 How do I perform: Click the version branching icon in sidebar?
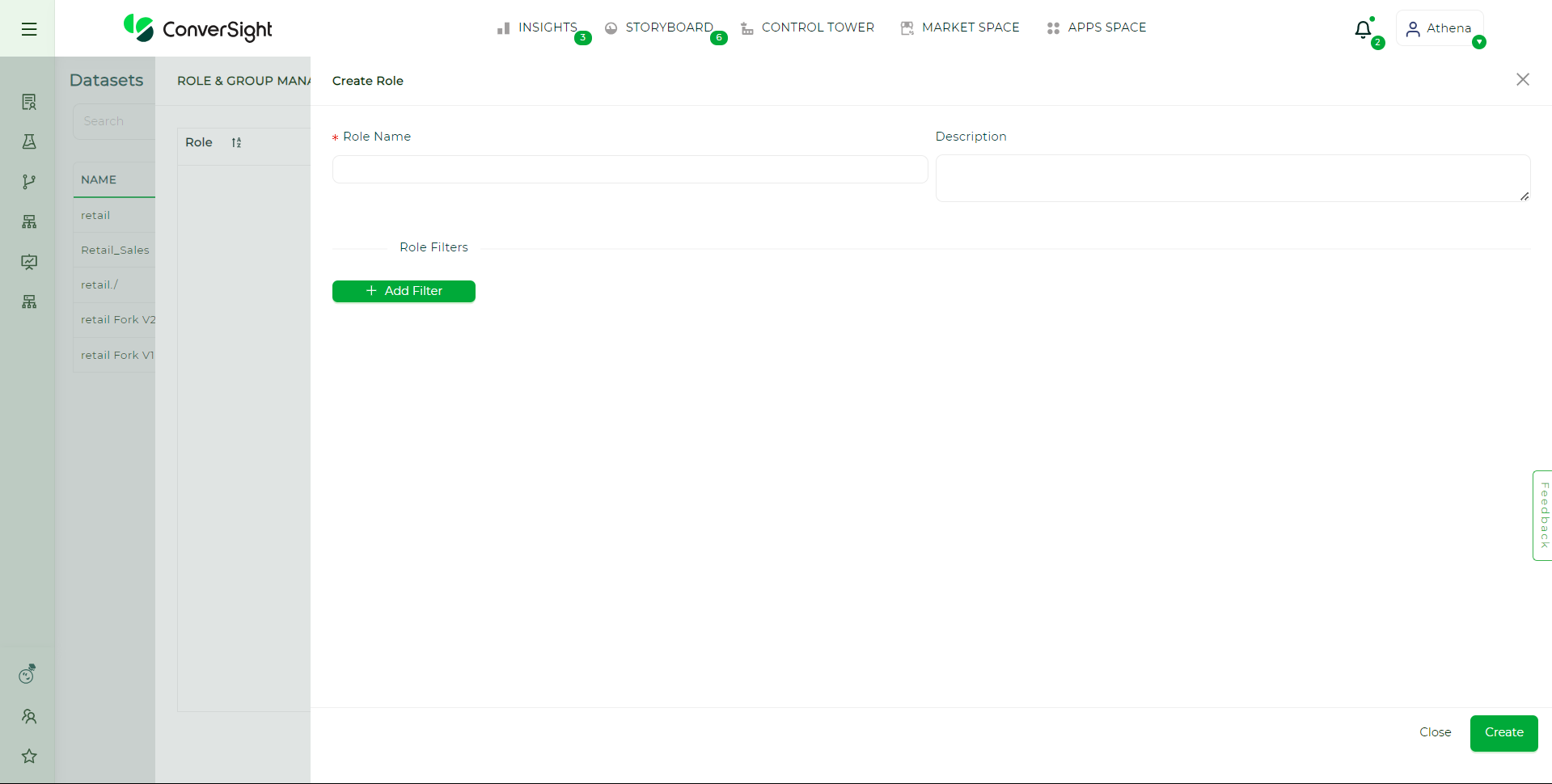tap(28, 181)
